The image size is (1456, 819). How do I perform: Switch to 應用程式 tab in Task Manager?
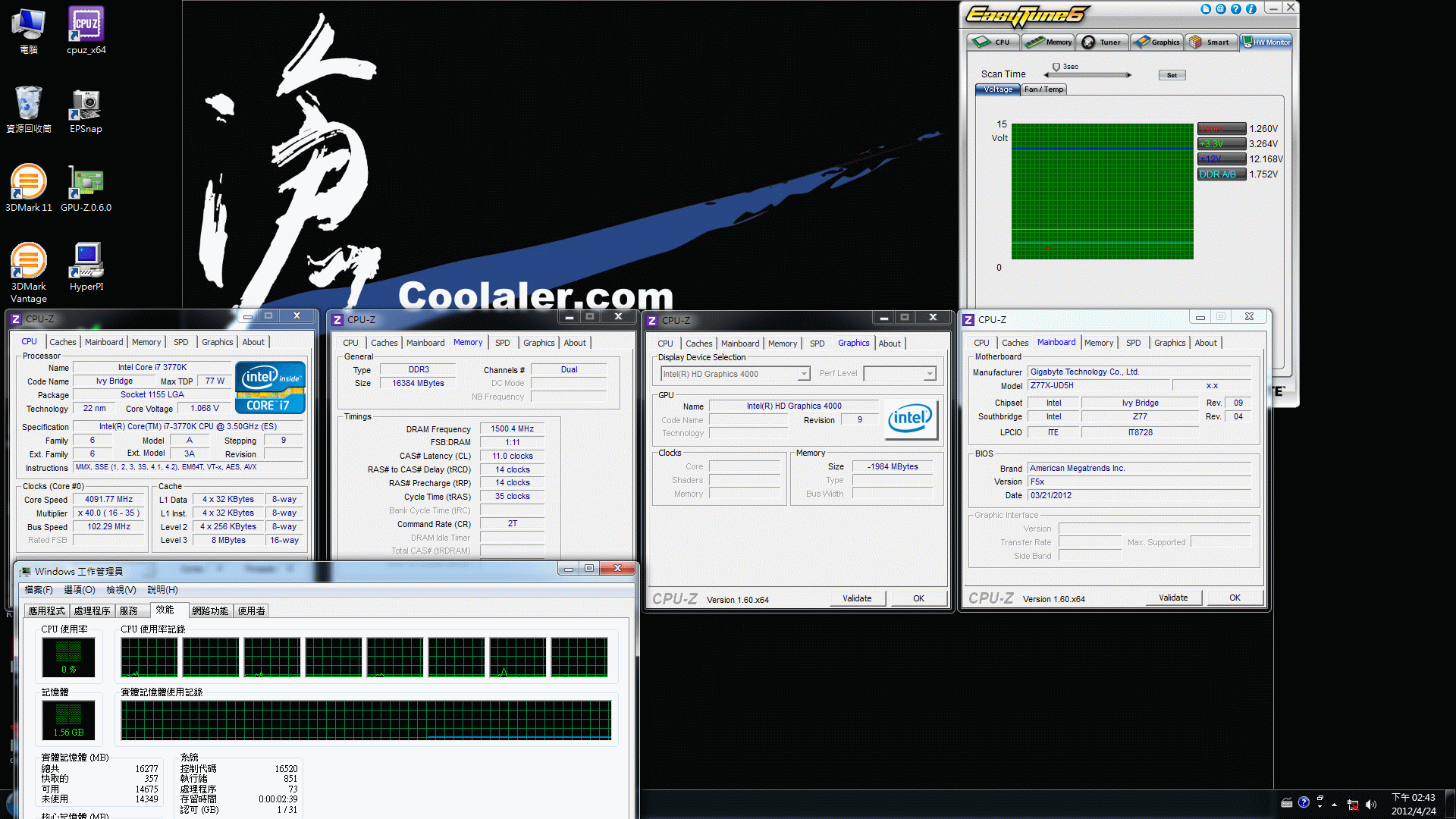[47, 610]
